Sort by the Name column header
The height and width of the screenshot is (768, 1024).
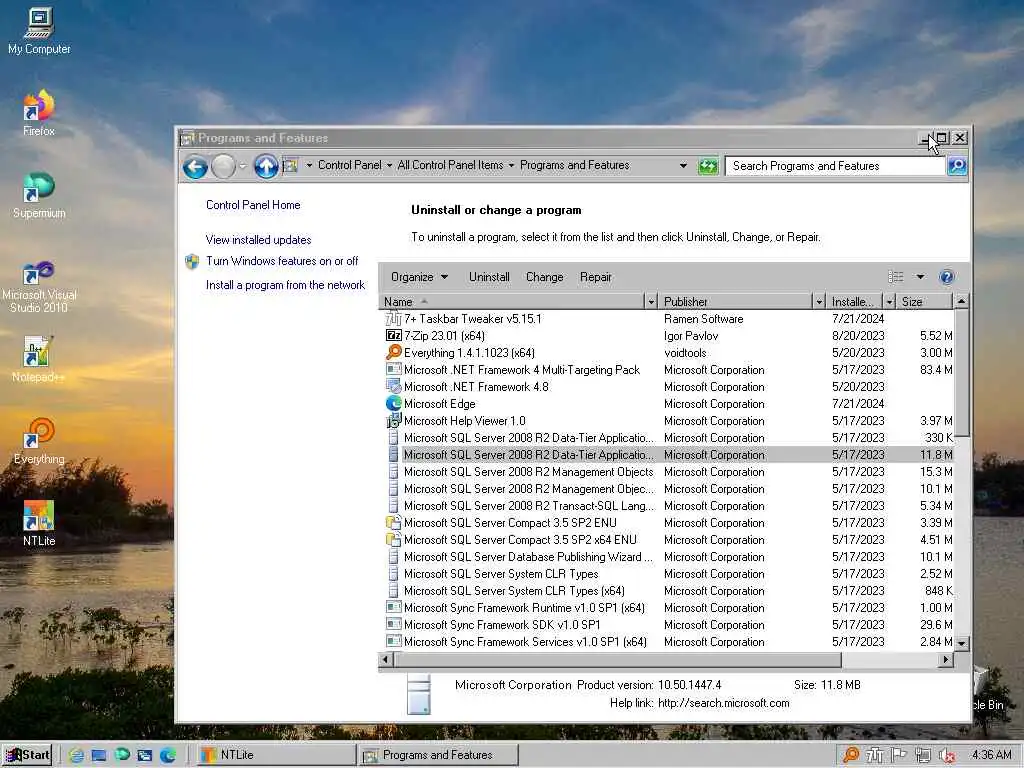point(511,302)
